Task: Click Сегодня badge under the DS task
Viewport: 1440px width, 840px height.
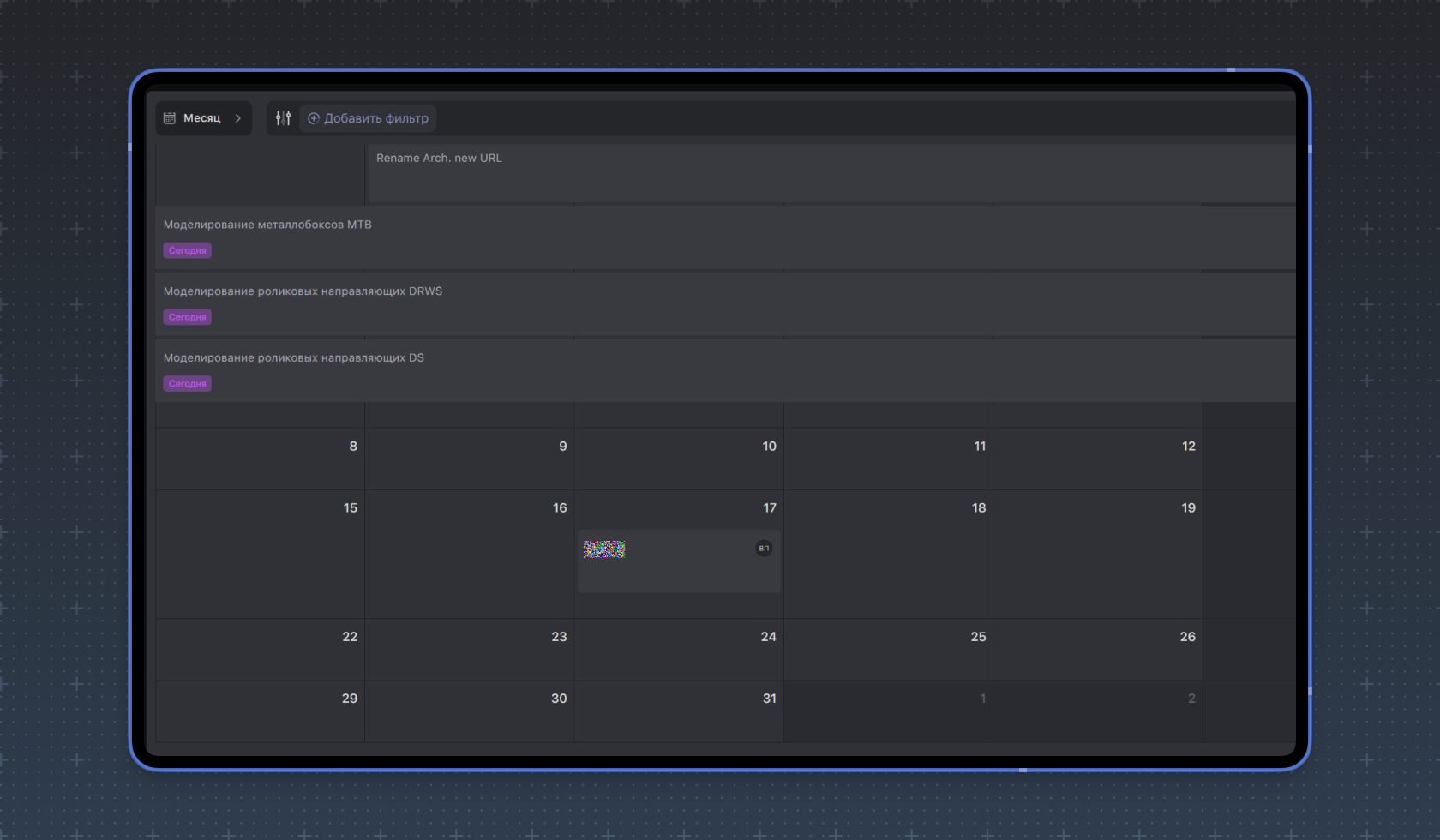Action: point(187,384)
